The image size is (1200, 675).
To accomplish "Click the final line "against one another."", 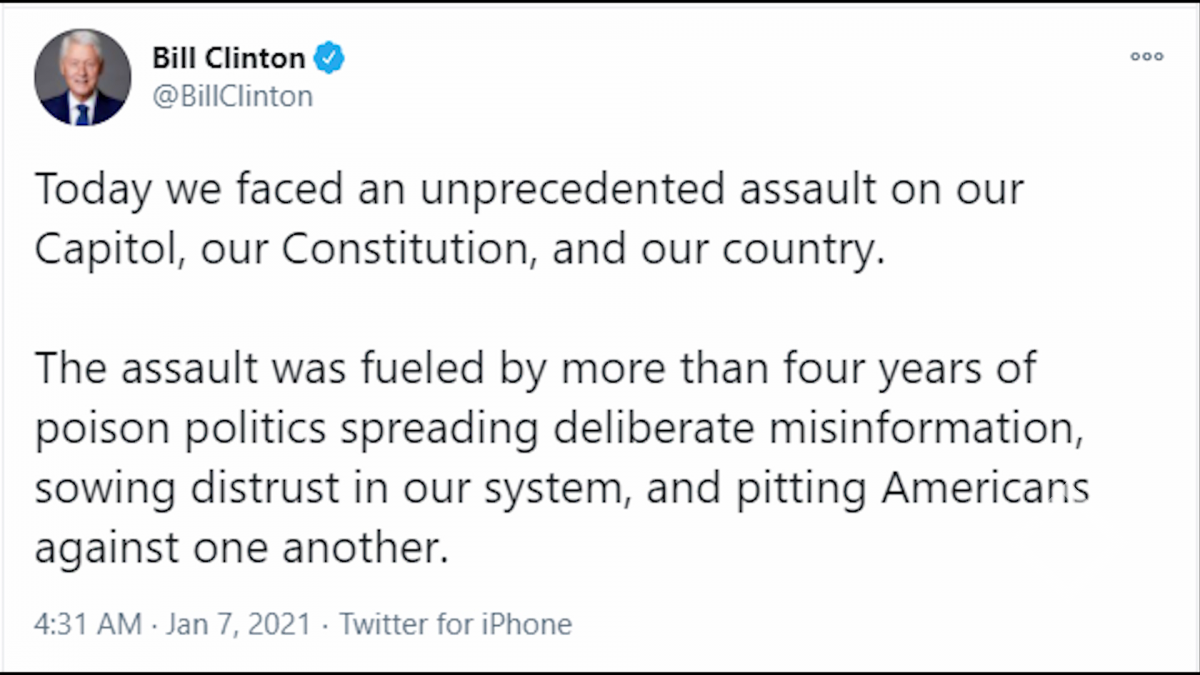I will (x=240, y=549).
